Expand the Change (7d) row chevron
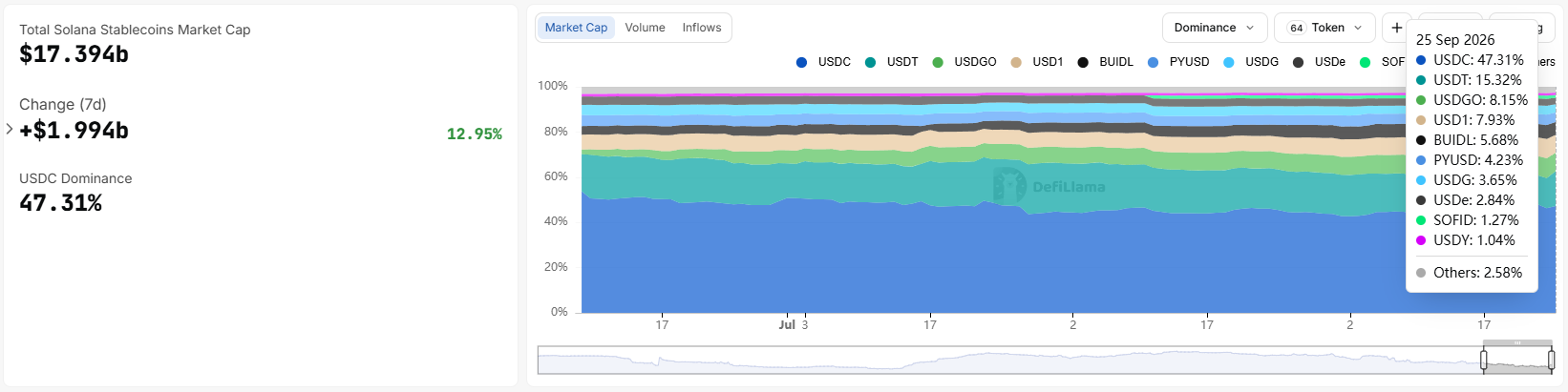Screen dimensions: 1568x392 [x=10, y=129]
